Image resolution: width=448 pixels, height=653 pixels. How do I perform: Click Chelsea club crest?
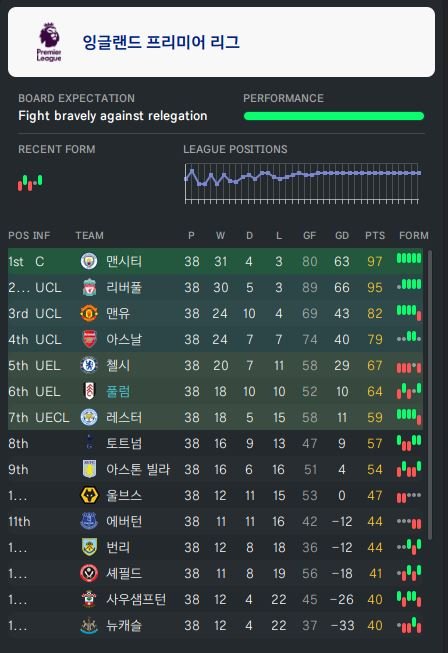tap(89, 365)
